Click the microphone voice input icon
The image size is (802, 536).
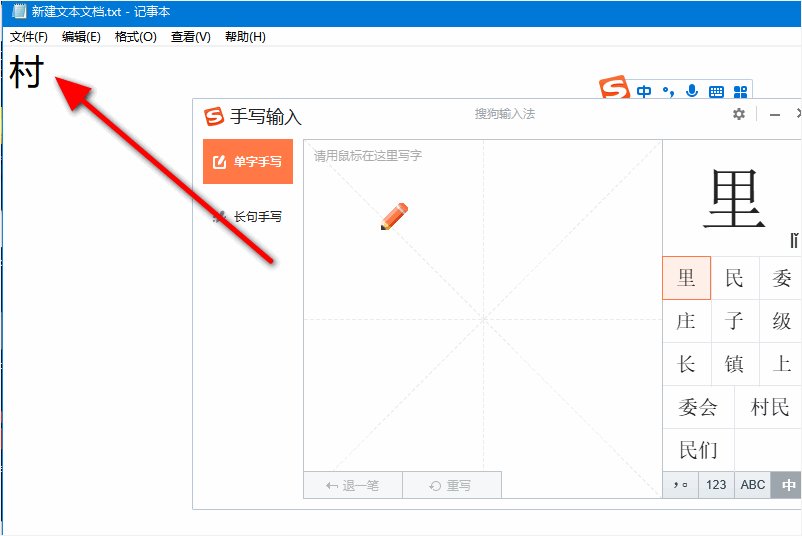pyautogui.click(x=692, y=91)
